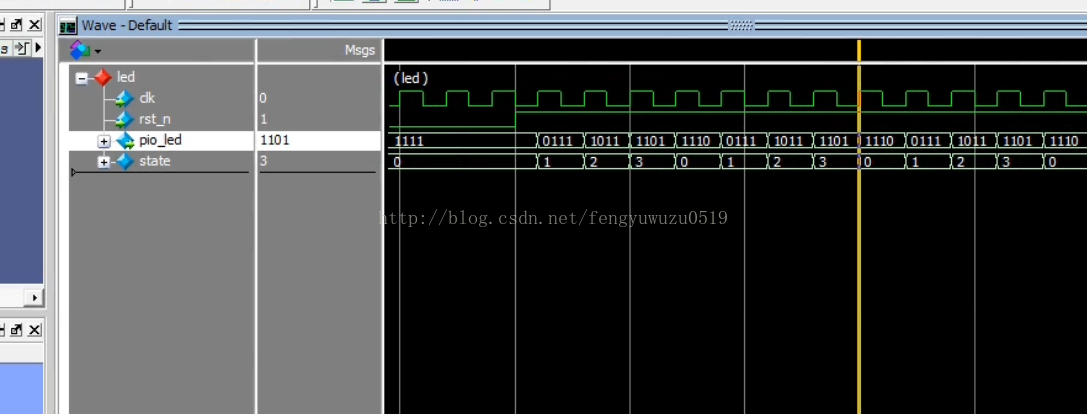Click the (led) label in the waveform pane

click(x=411, y=78)
